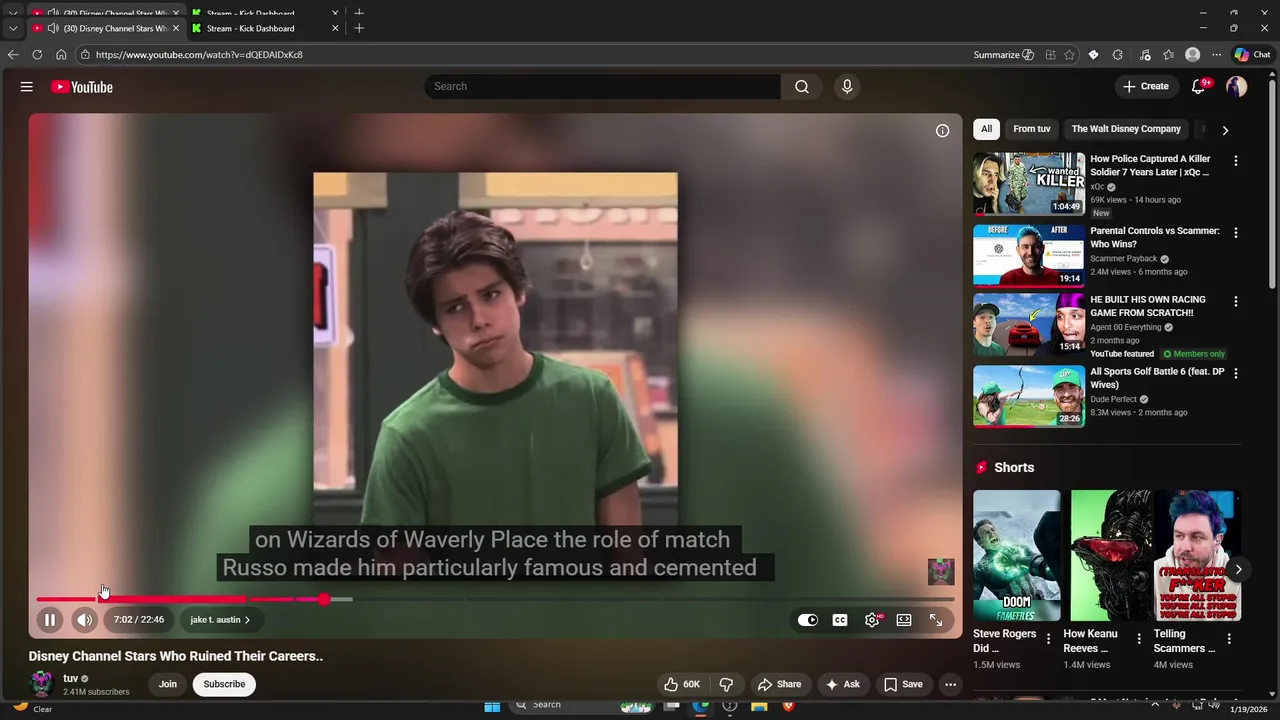Click the Ask button below video

pos(842,684)
